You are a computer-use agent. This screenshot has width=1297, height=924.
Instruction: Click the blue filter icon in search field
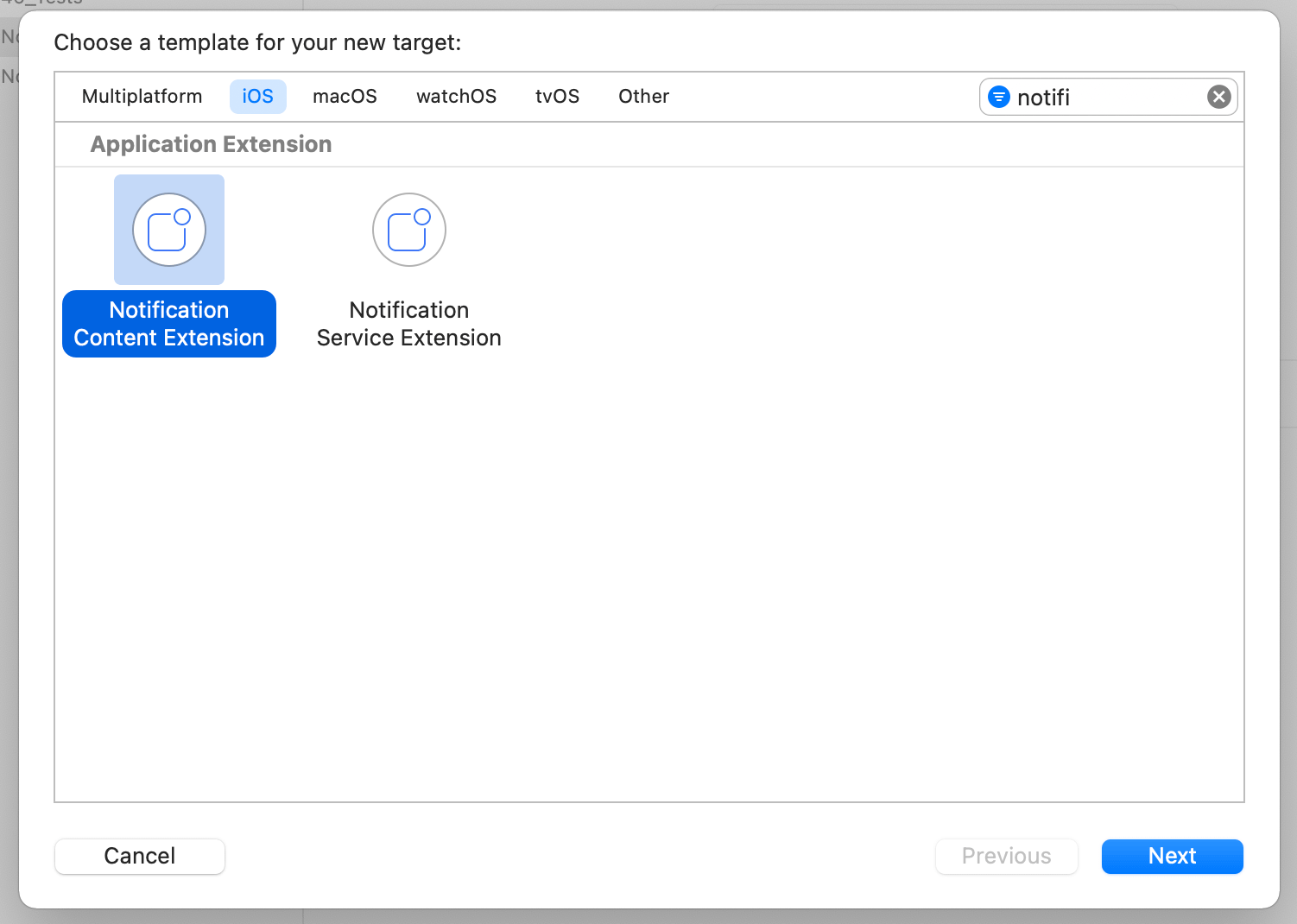(999, 97)
